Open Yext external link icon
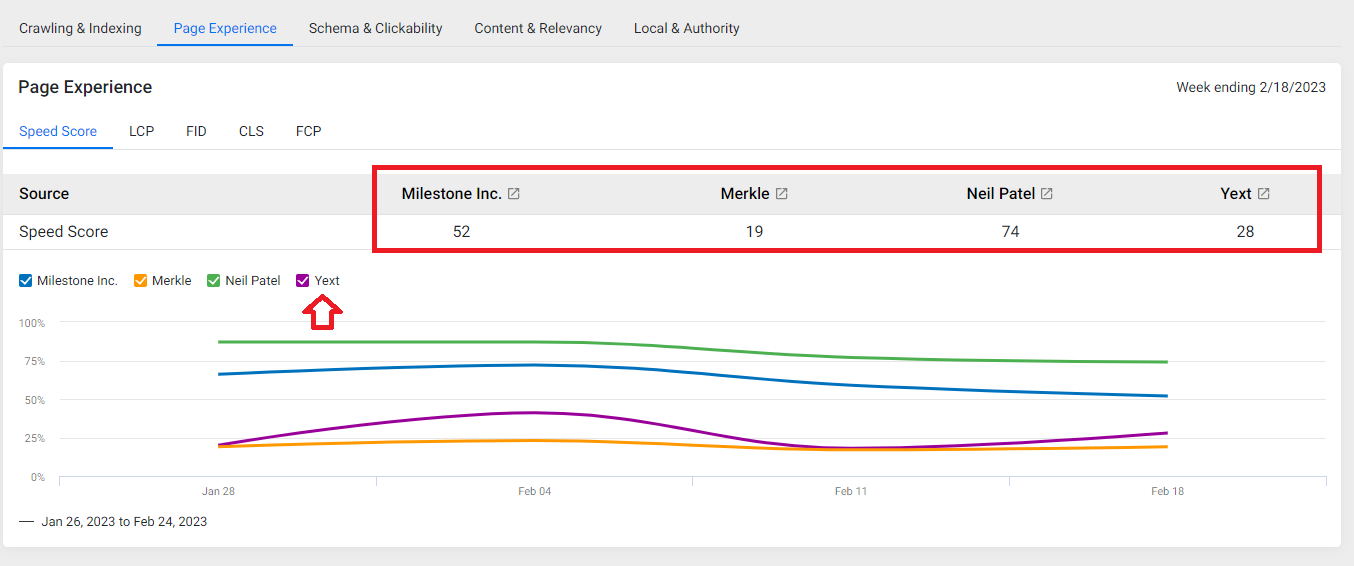This screenshot has height=566, width=1354. [1264, 194]
